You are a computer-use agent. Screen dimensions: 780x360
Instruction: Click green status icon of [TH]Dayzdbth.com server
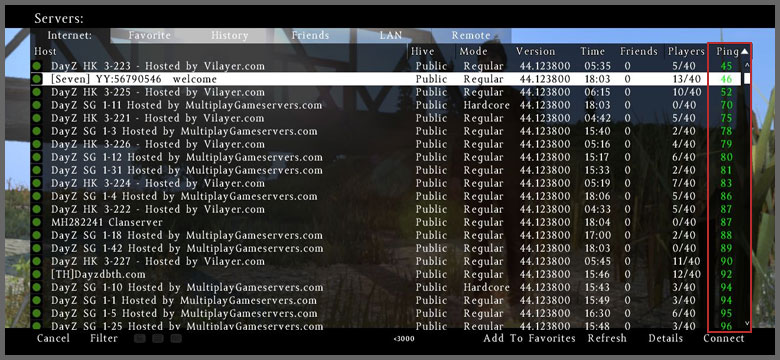coord(37,274)
